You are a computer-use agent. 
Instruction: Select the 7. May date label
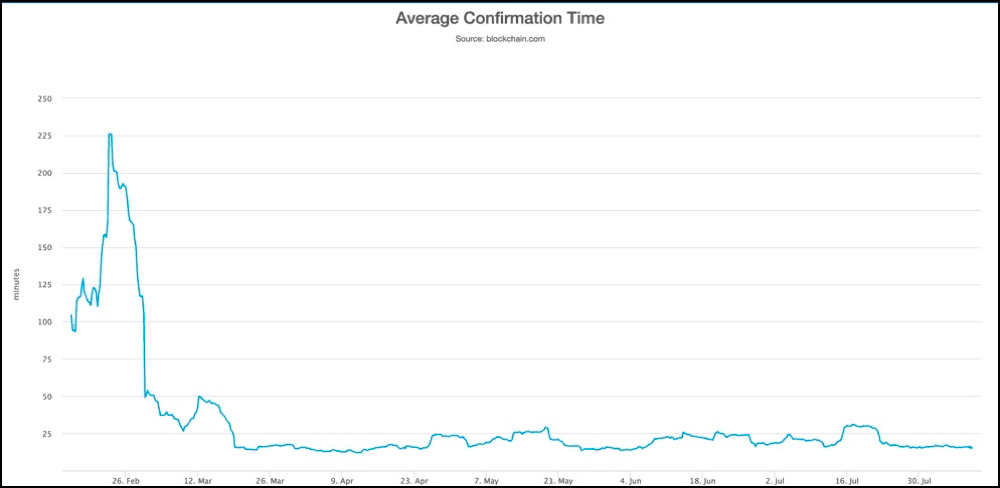pos(486,478)
